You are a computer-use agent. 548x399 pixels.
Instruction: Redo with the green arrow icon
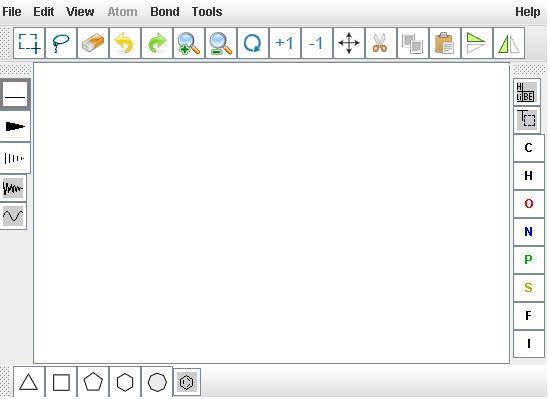tap(157, 43)
